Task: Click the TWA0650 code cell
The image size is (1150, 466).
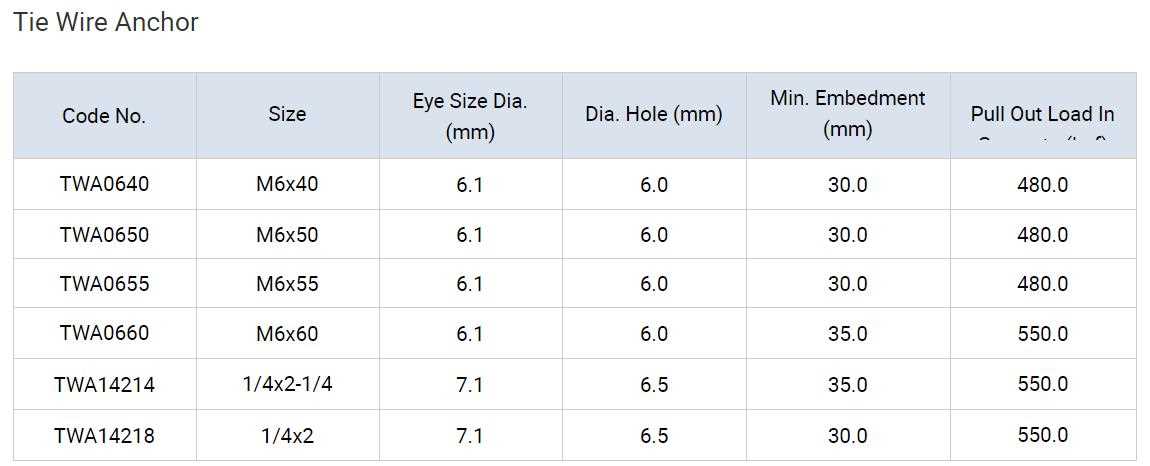Action: pyautogui.click(x=104, y=235)
